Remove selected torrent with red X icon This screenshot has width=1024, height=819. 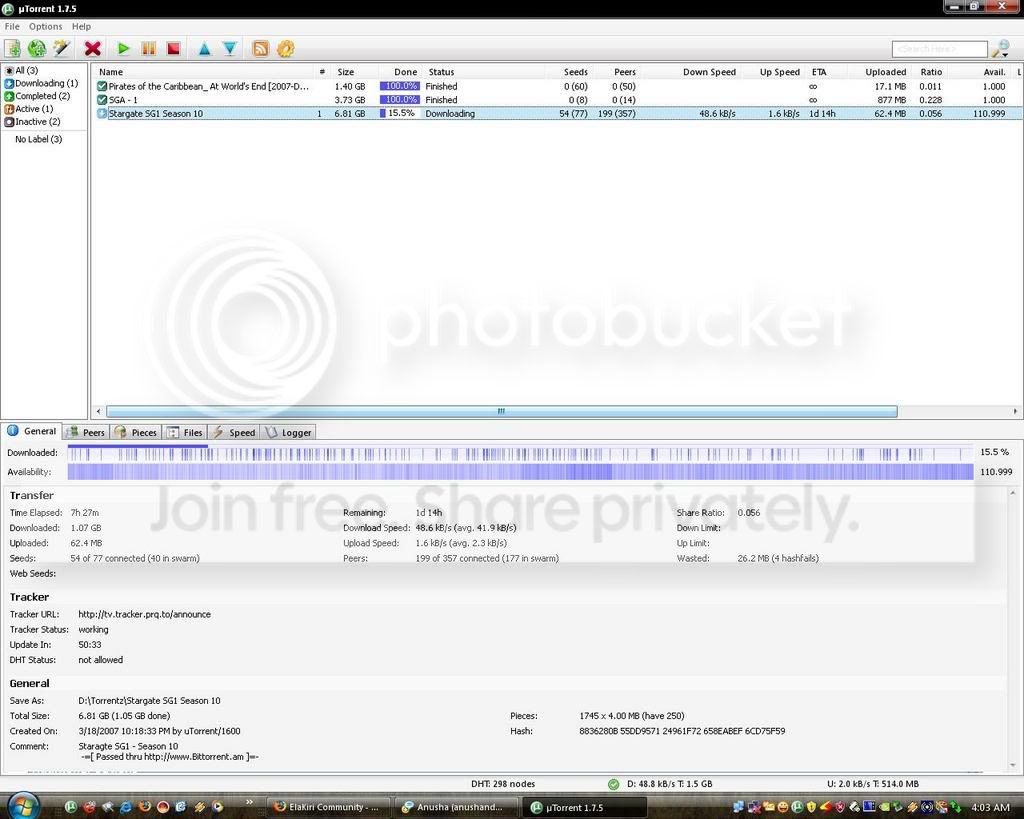[x=93, y=48]
